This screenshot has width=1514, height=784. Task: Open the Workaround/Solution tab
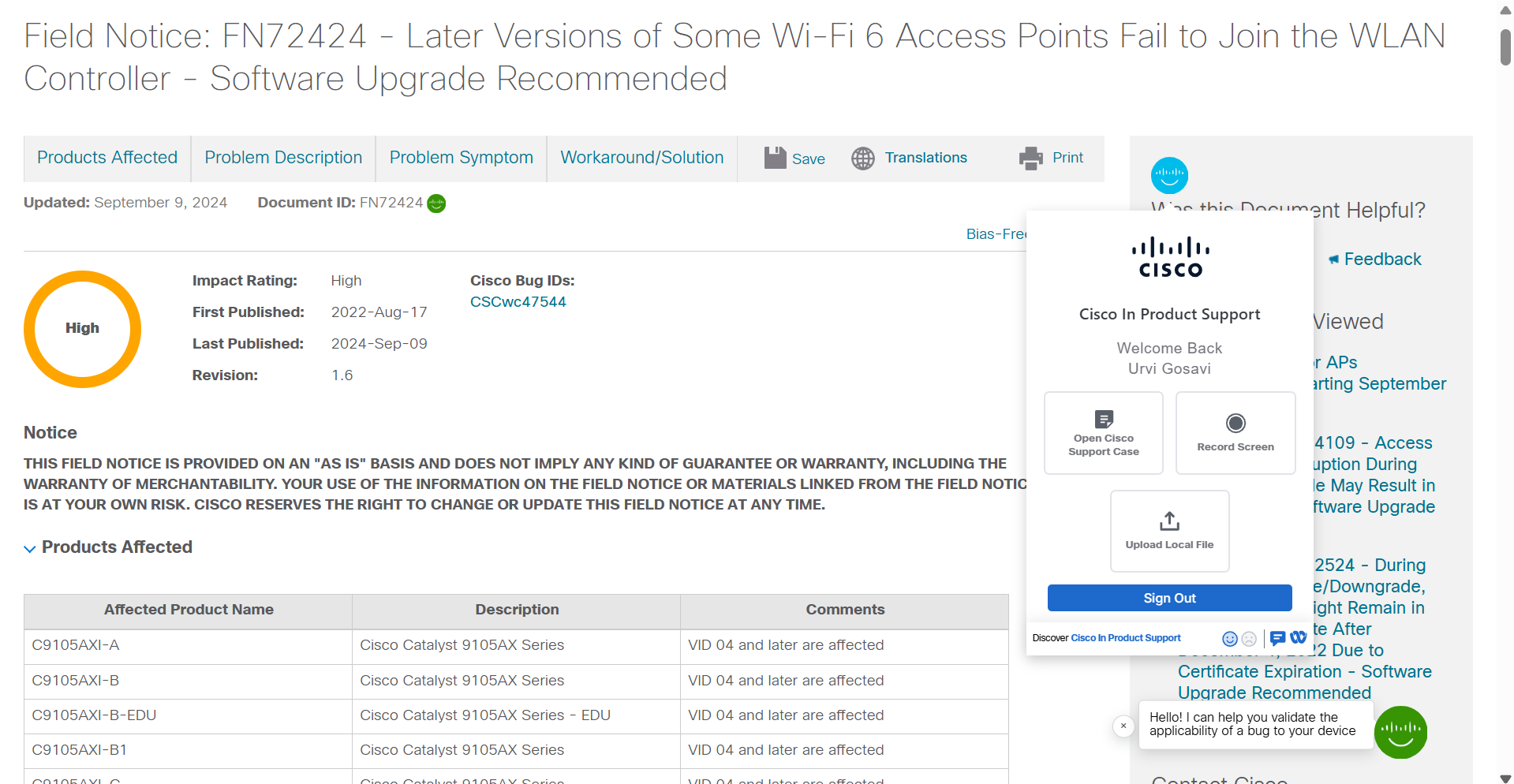click(x=641, y=158)
